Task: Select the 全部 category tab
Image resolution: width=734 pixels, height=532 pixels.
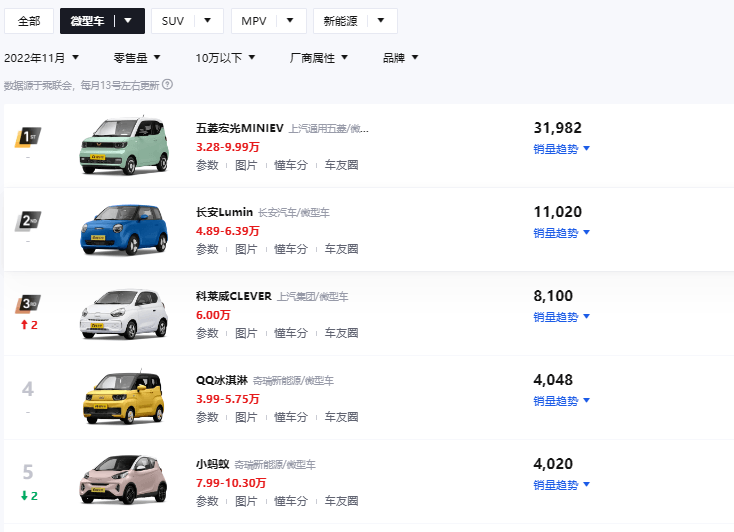Action: pyautogui.click(x=29, y=21)
